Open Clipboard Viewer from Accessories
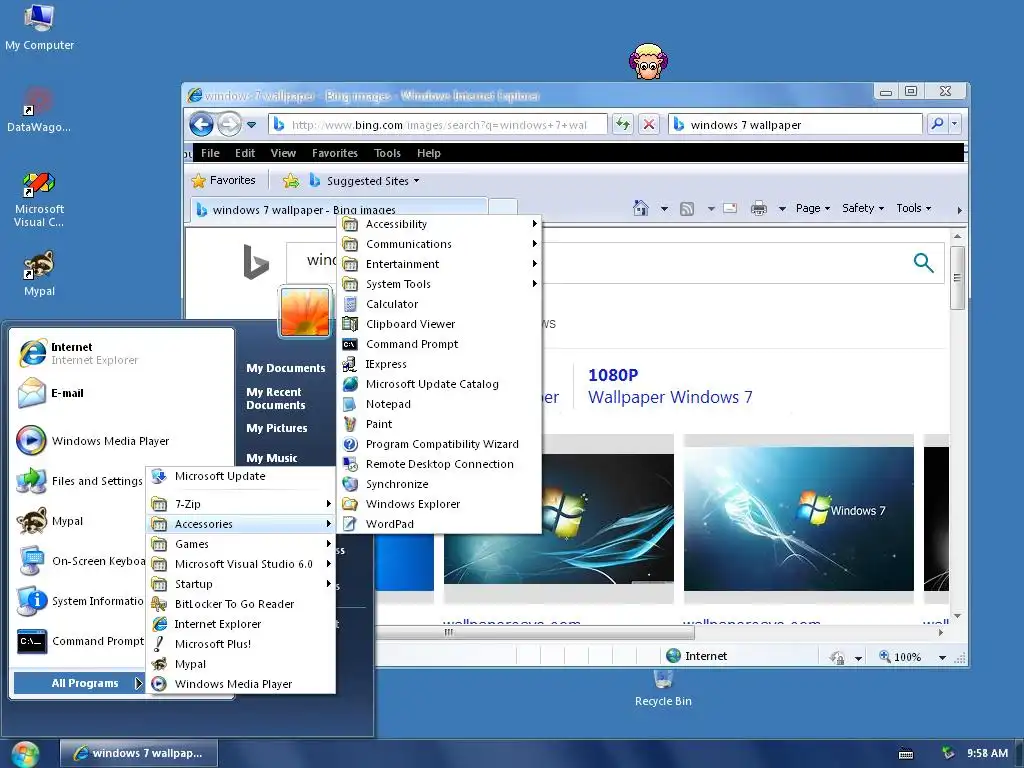The height and width of the screenshot is (768, 1024). [440, 324]
